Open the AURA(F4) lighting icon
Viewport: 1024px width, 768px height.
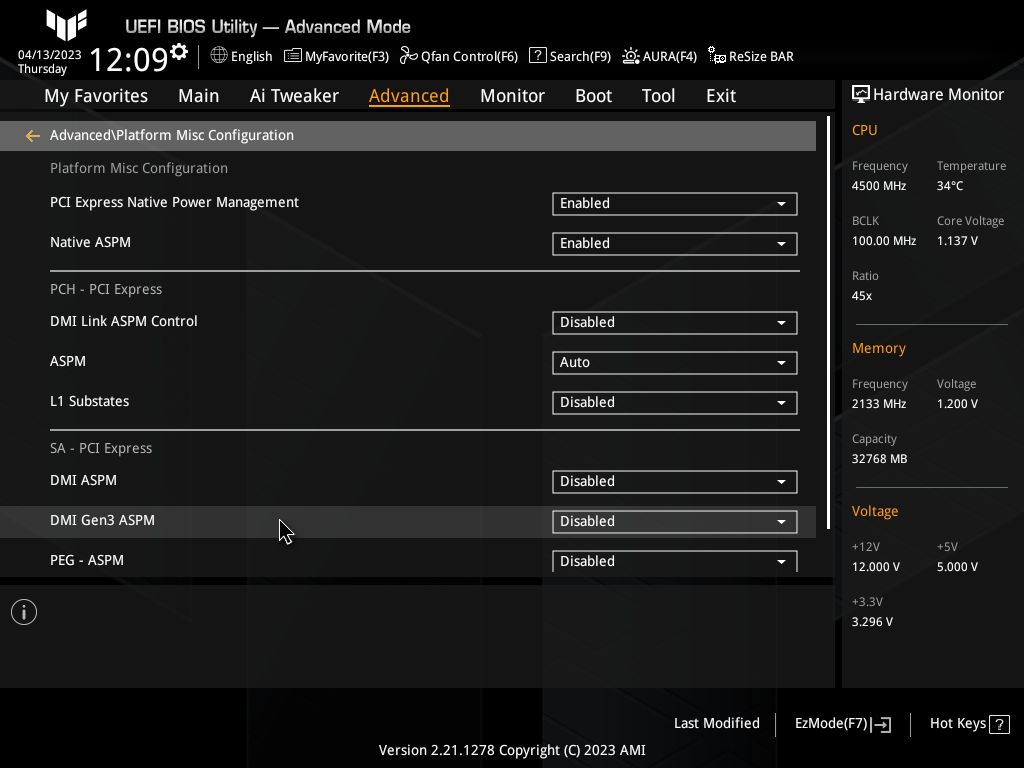point(630,56)
